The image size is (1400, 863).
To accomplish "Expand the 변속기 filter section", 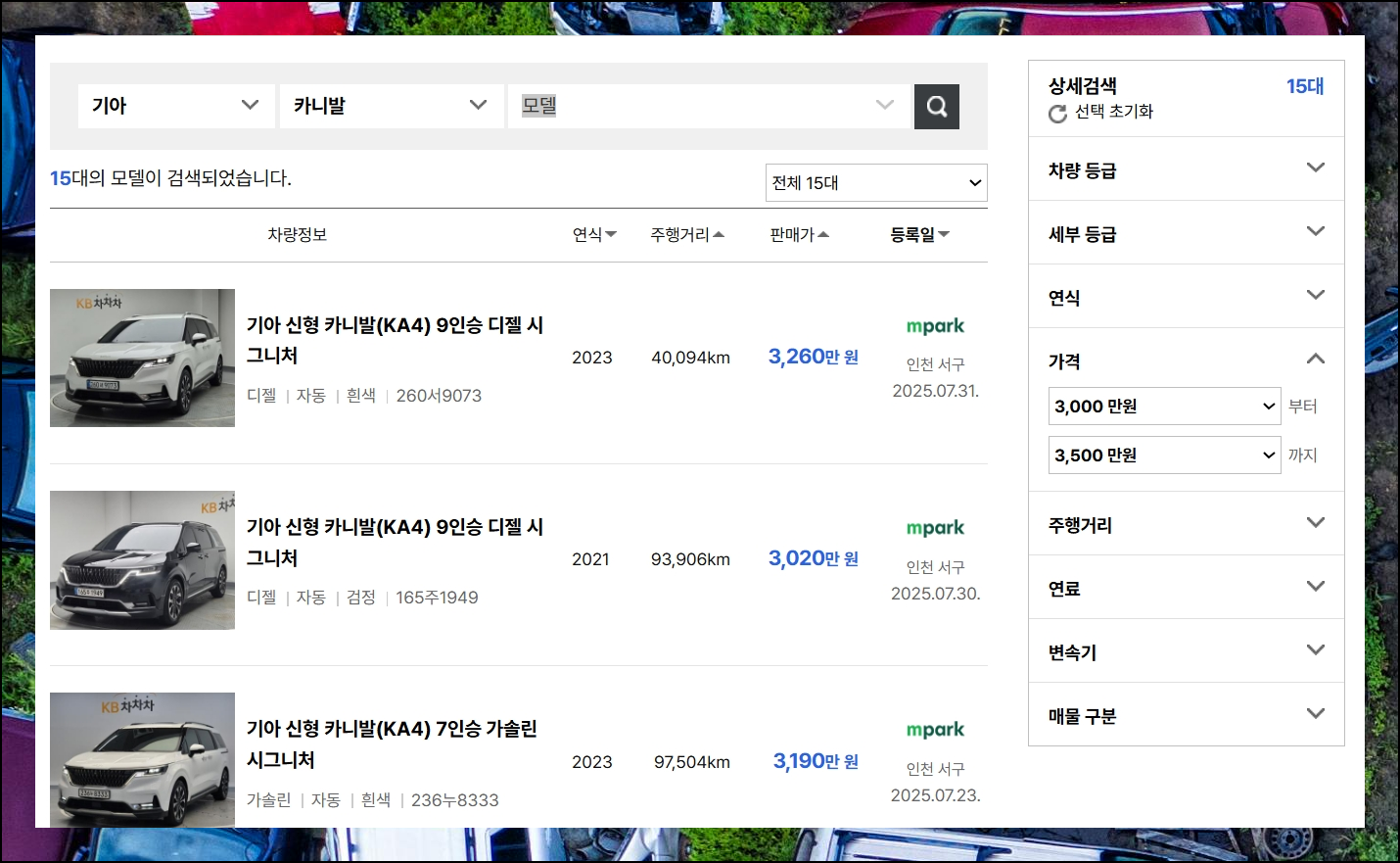I will pyautogui.click(x=1186, y=651).
